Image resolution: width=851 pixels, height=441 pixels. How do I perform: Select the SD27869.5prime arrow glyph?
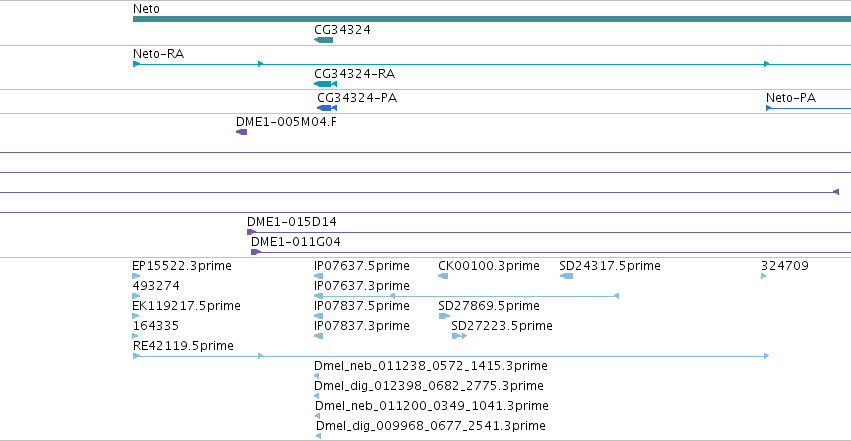tap(444, 316)
